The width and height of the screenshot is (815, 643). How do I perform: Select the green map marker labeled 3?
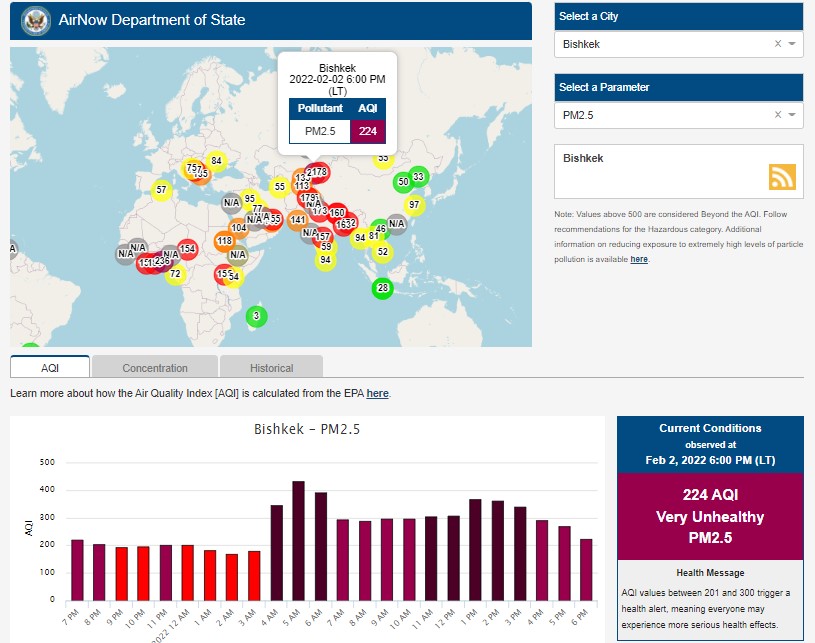(256, 316)
